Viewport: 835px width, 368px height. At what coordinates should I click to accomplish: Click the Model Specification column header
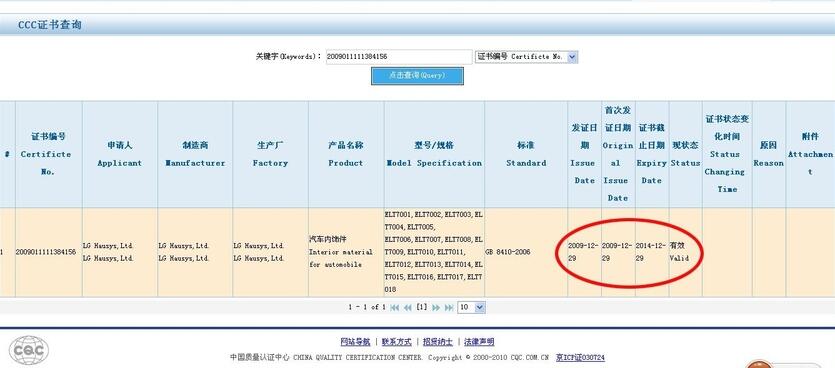click(434, 154)
